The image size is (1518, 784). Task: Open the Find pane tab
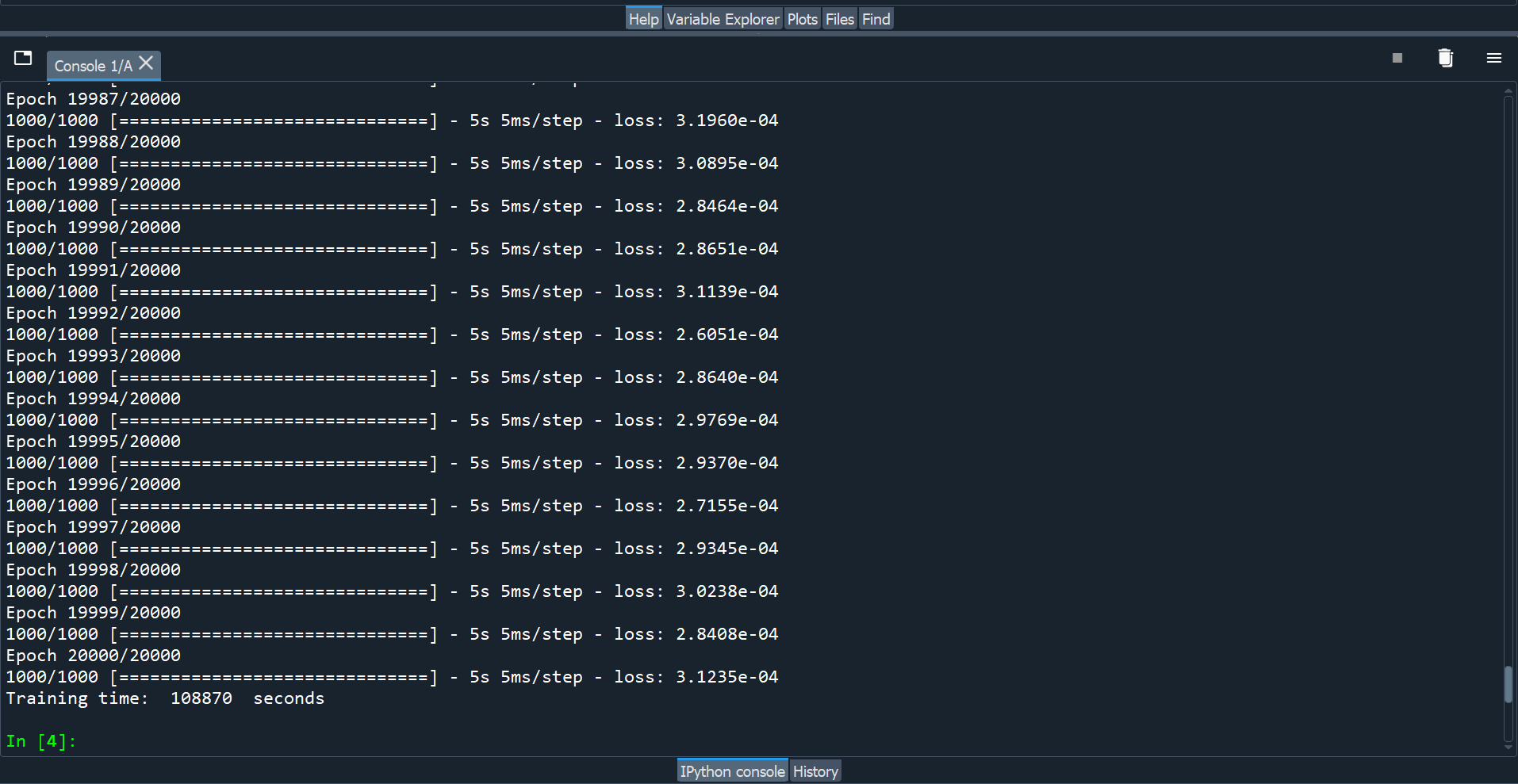coord(876,19)
